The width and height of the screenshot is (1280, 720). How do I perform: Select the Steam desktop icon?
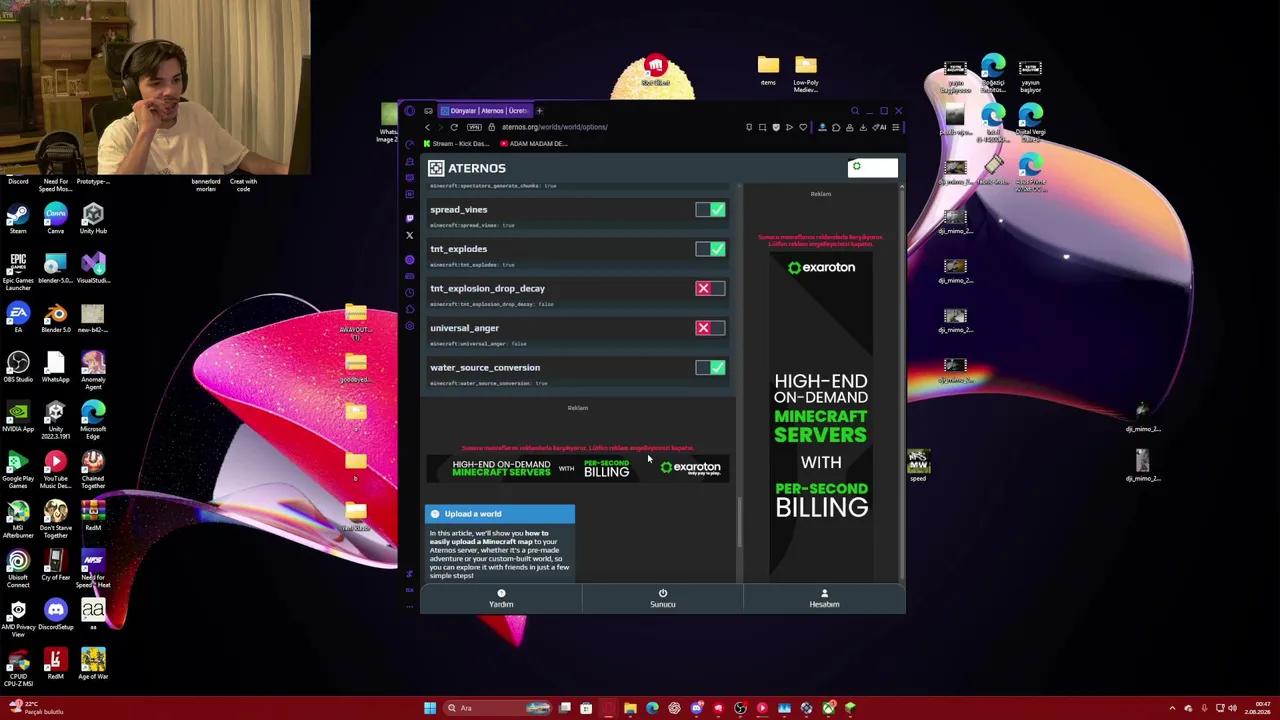[x=18, y=219]
